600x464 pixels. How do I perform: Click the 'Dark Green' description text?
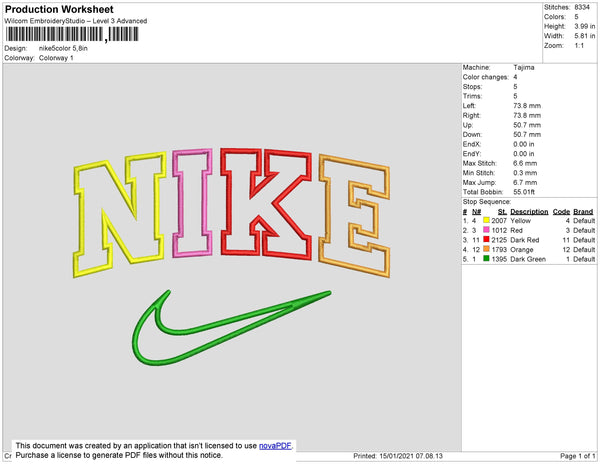coord(528,259)
